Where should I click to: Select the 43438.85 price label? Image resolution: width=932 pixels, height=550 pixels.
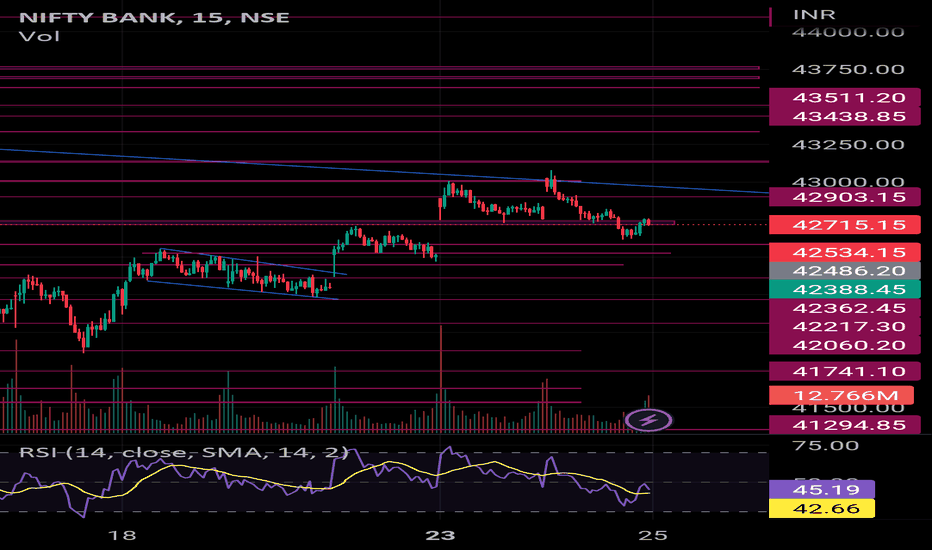pos(845,116)
